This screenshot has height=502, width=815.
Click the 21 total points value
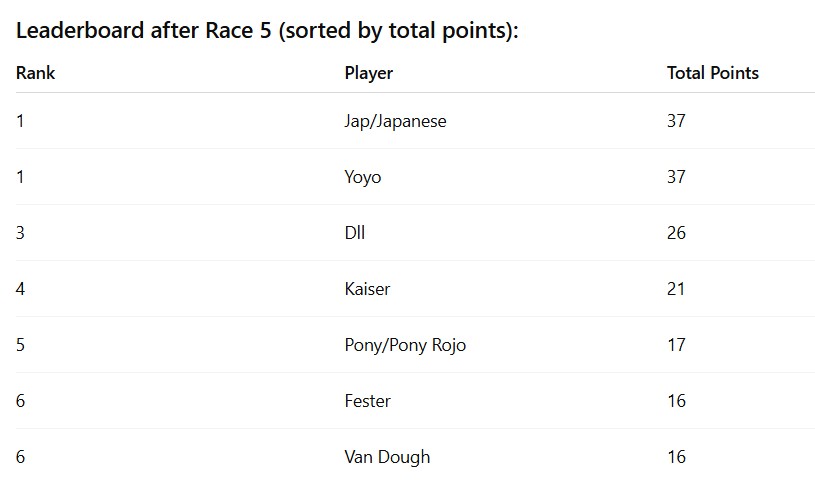676,289
